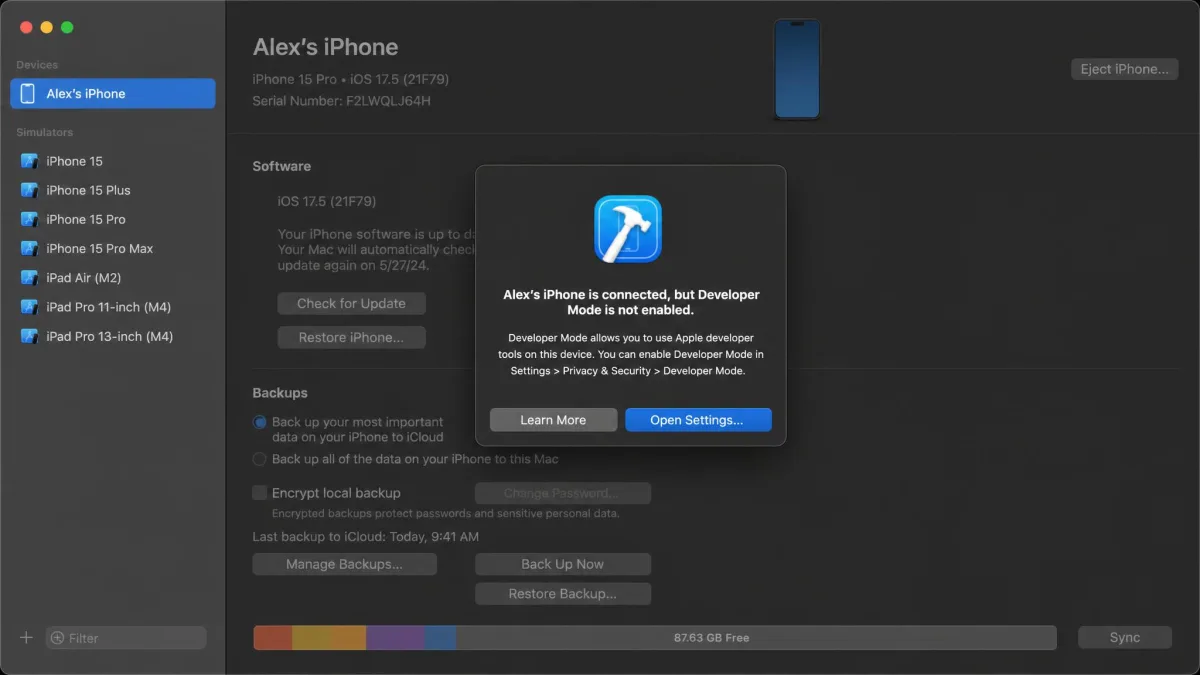Screen dimensions: 1200x675
Task: Select the iPhone 15 simulator row
Action: point(113,161)
